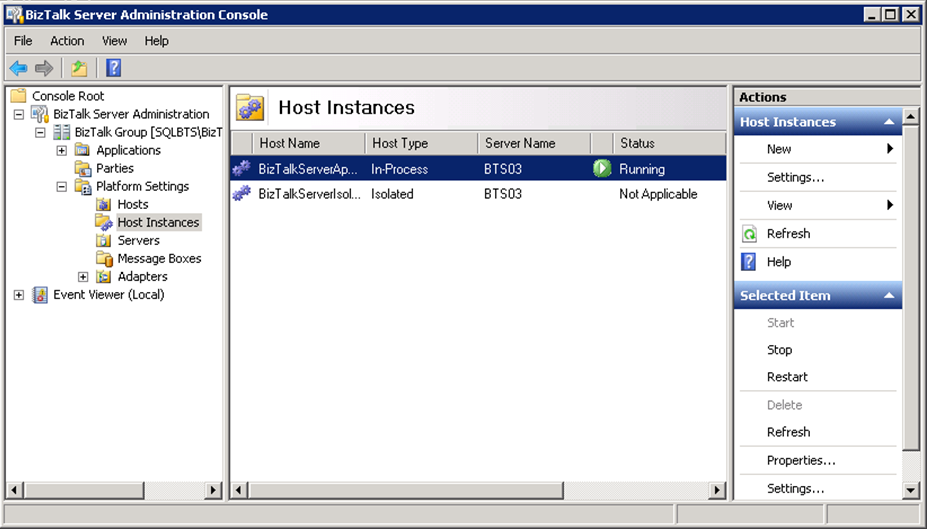Click the Refresh icon in Host Instances actions
The height and width of the screenshot is (529, 927).
tap(749, 234)
